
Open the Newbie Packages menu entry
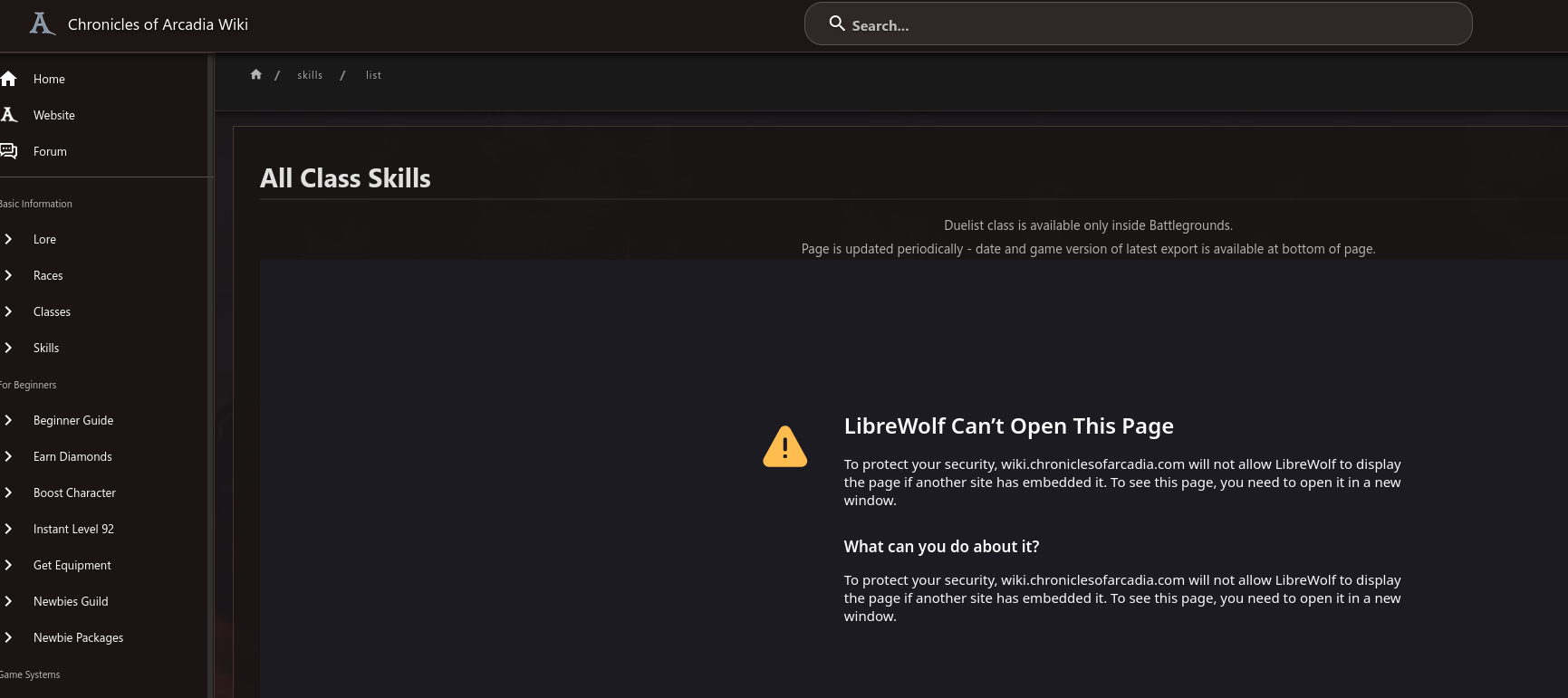[x=78, y=637]
